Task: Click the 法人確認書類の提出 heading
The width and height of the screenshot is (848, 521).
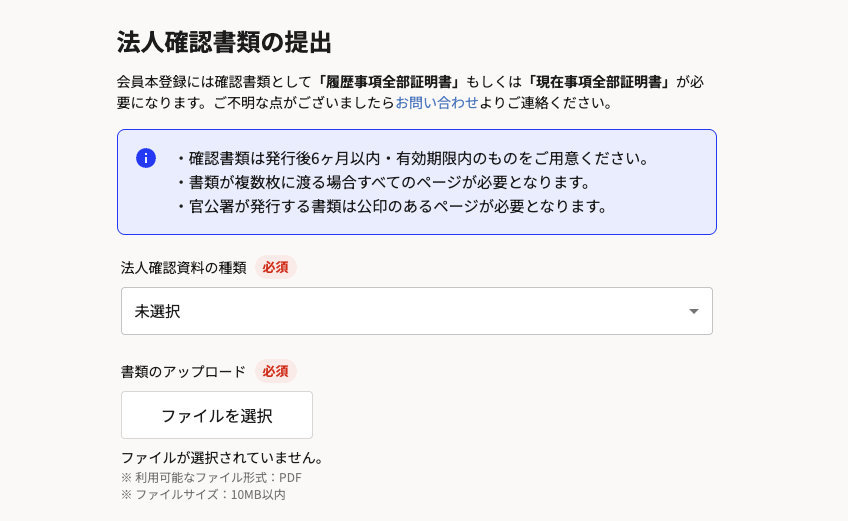Action: [224, 42]
